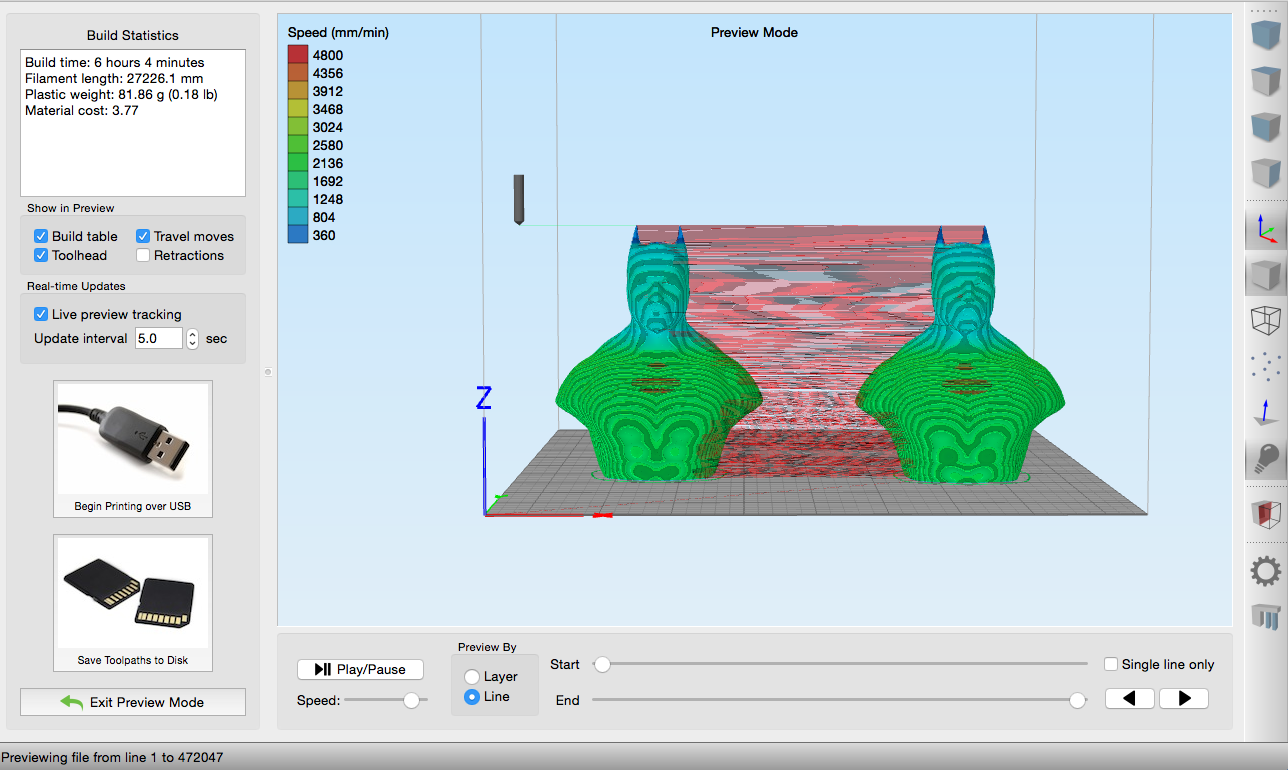Toggle the coordinate axes display icon

1266,228
